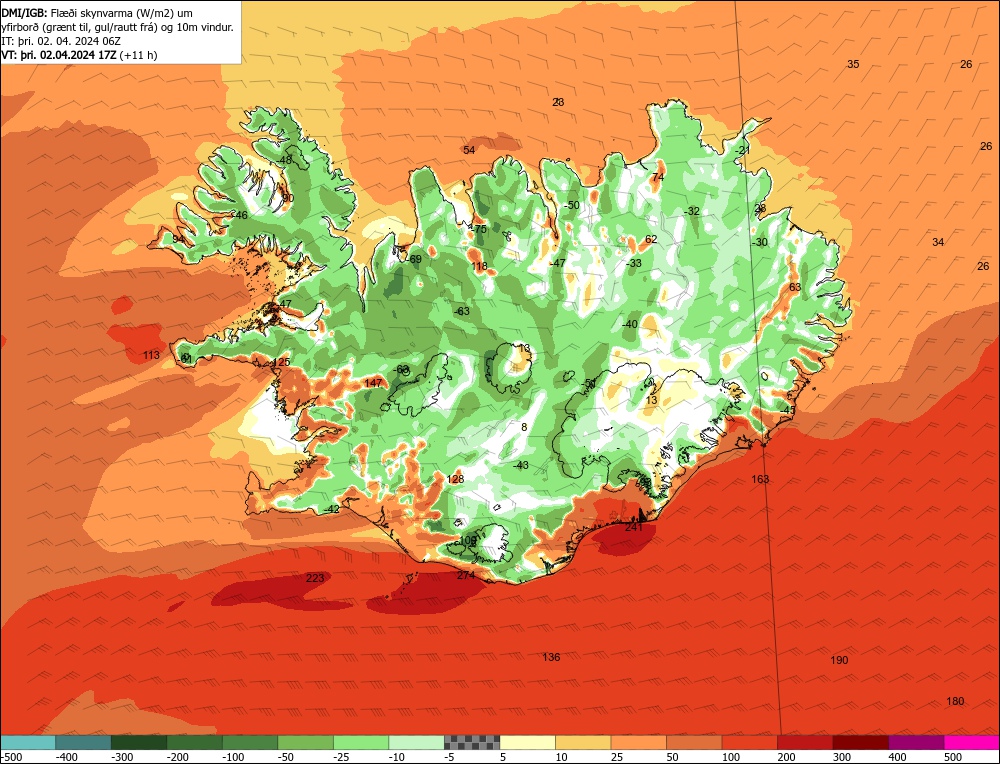Click the value 8 in the central highlands
This screenshot has height=764, width=1000.
coord(524,427)
